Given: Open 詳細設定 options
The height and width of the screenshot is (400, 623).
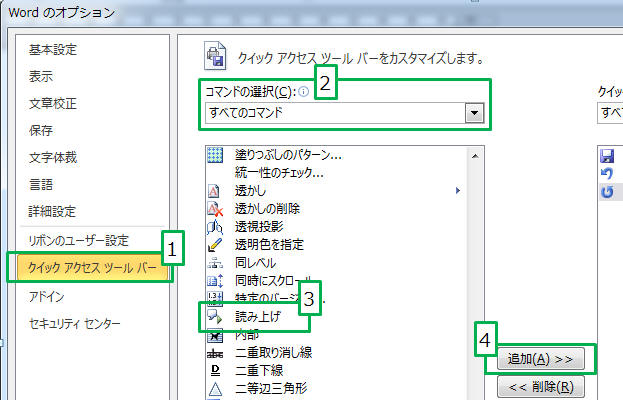Looking at the screenshot, I should point(52,211).
